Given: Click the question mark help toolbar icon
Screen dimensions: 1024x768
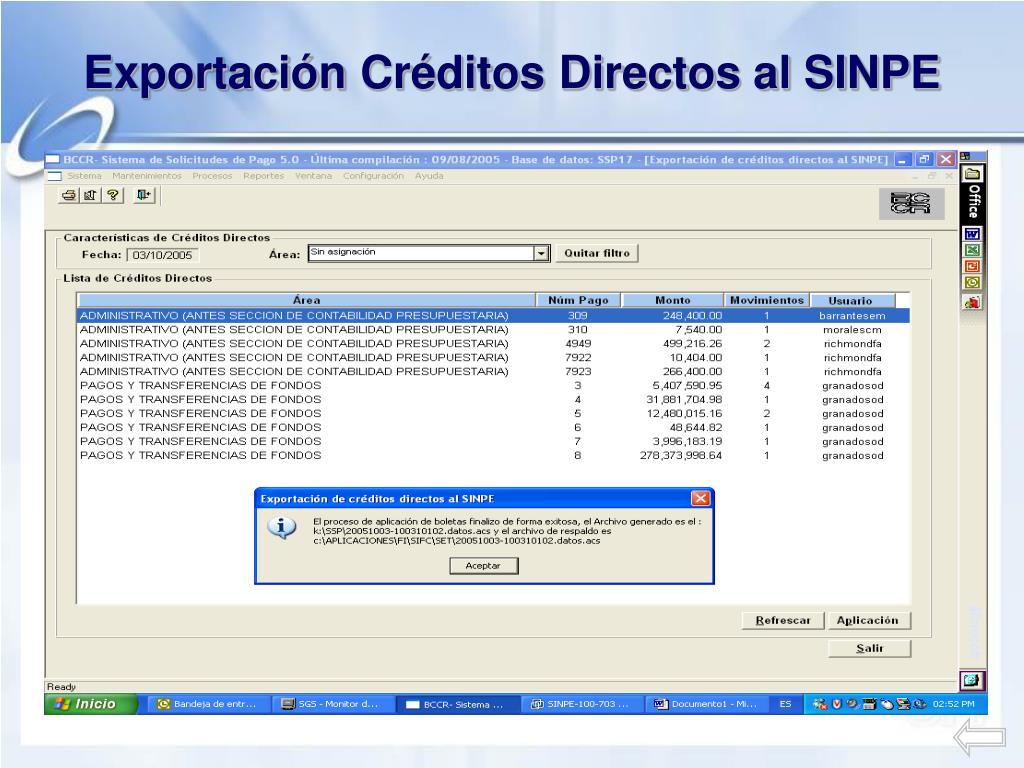Looking at the screenshot, I should coord(113,195).
